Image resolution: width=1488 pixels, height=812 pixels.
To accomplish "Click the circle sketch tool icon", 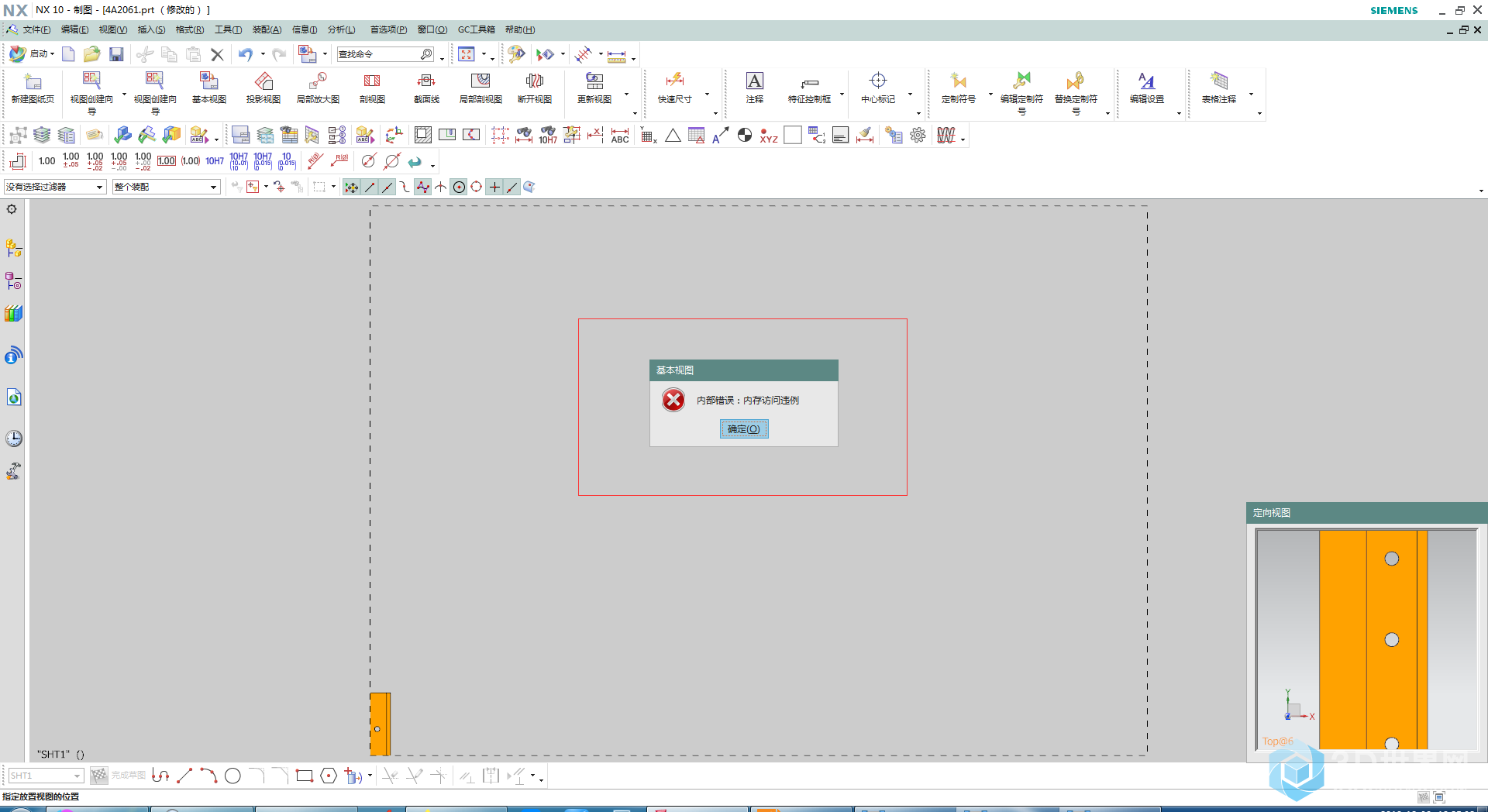I will coord(232,776).
